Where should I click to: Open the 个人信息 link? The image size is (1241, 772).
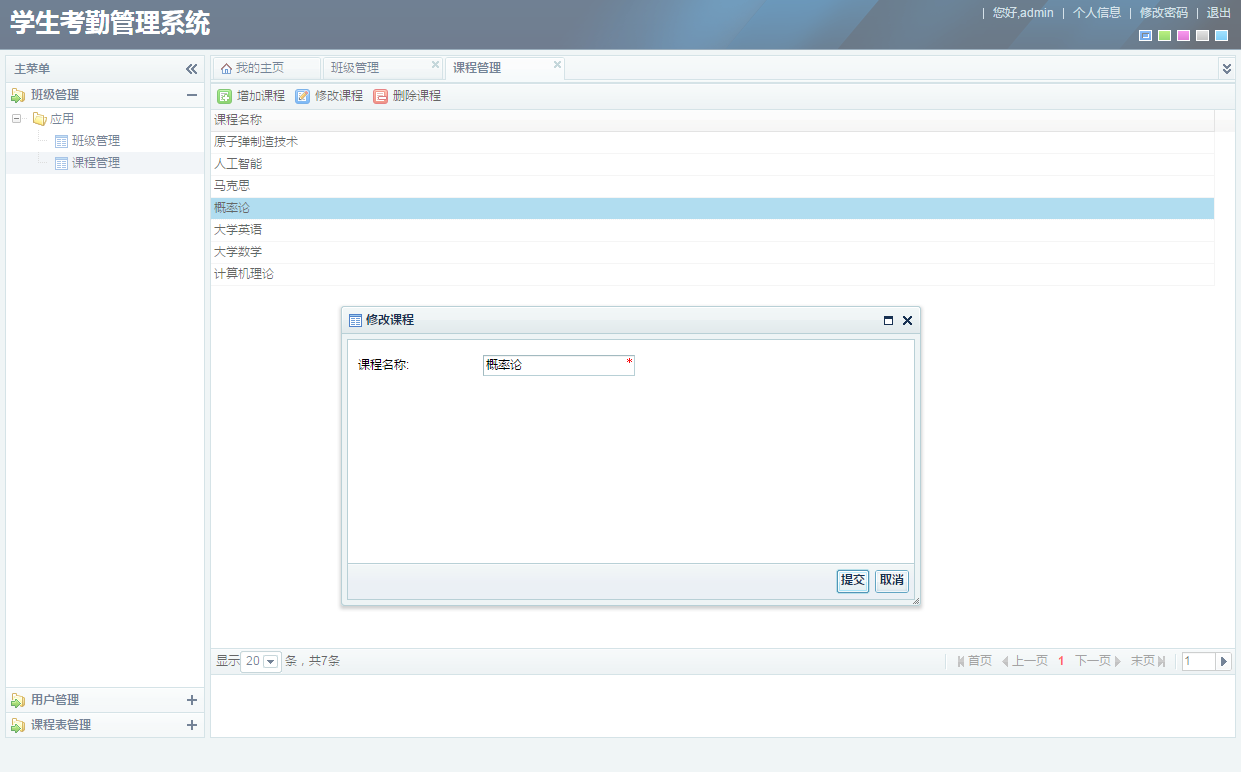coord(1097,13)
